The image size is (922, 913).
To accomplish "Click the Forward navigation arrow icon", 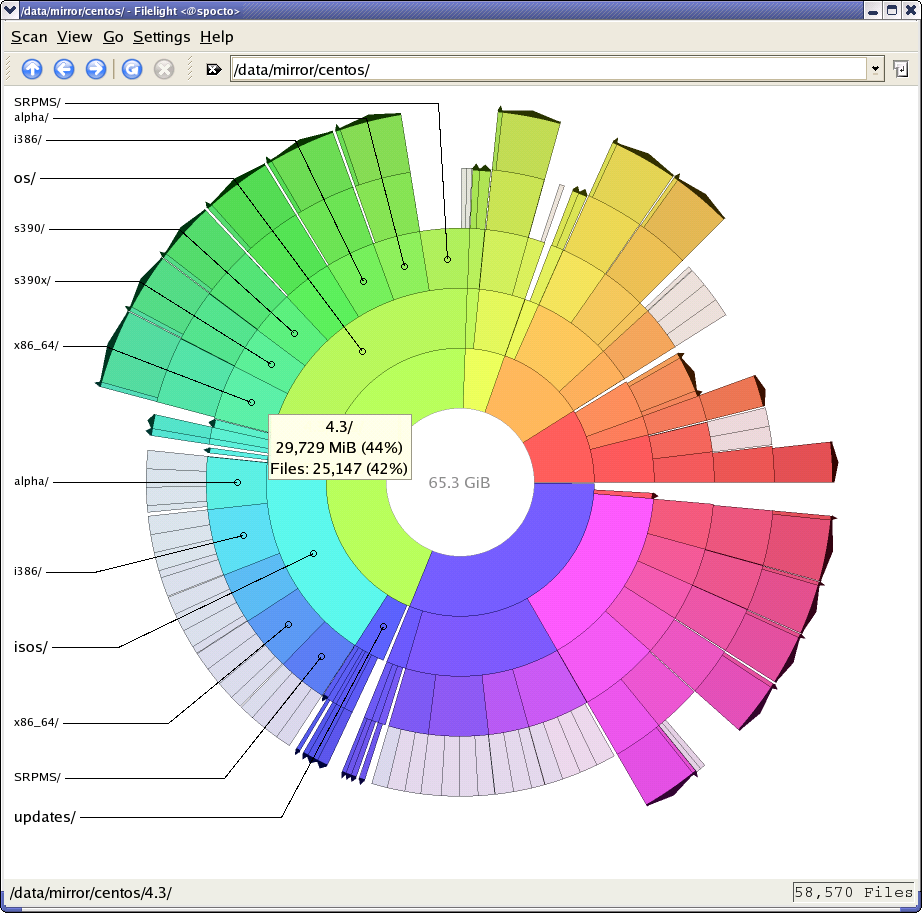I will (x=96, y=69).
